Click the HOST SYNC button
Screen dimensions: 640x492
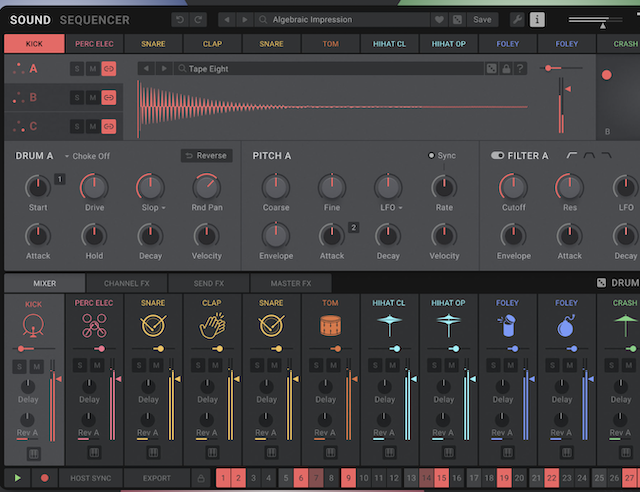91,478
